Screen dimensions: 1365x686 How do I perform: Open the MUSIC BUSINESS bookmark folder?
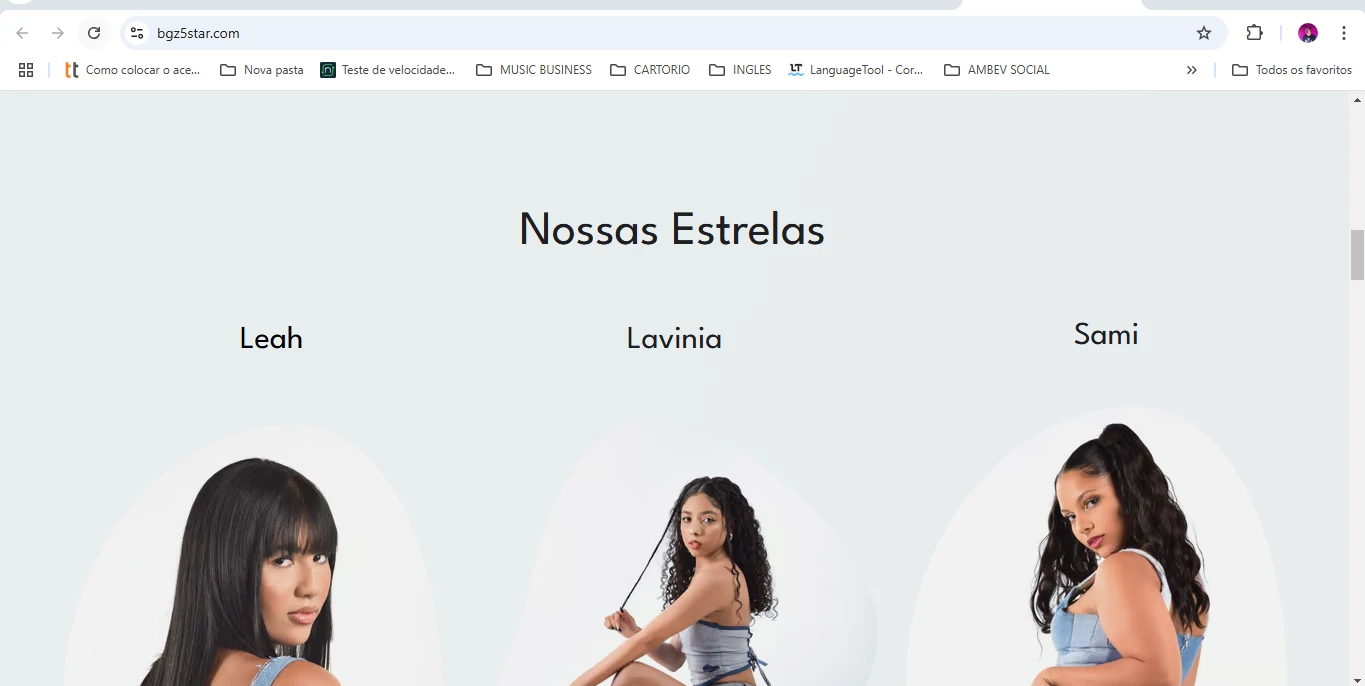534,70
